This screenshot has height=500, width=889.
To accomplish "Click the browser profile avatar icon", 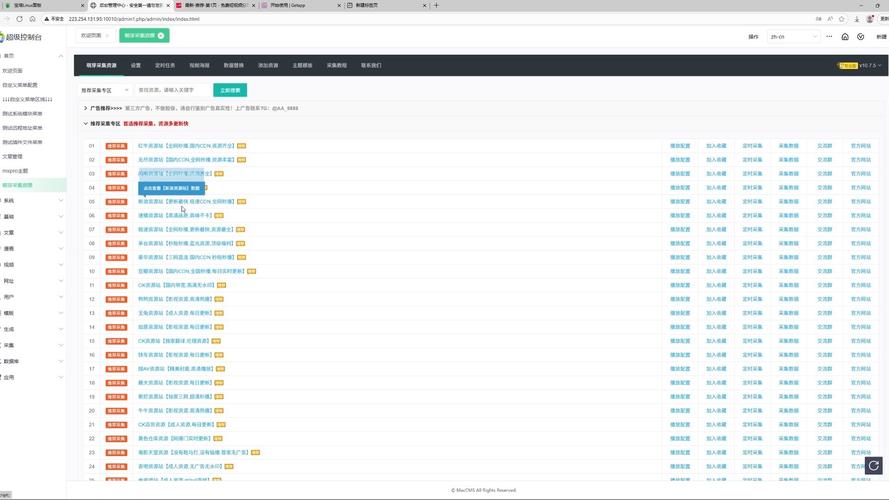I will pos(868,18).
